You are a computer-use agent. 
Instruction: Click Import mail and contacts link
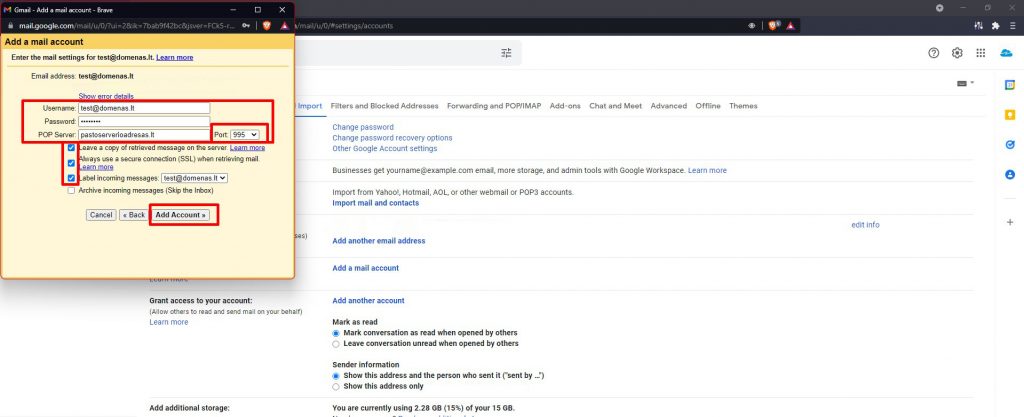[376, 203]
